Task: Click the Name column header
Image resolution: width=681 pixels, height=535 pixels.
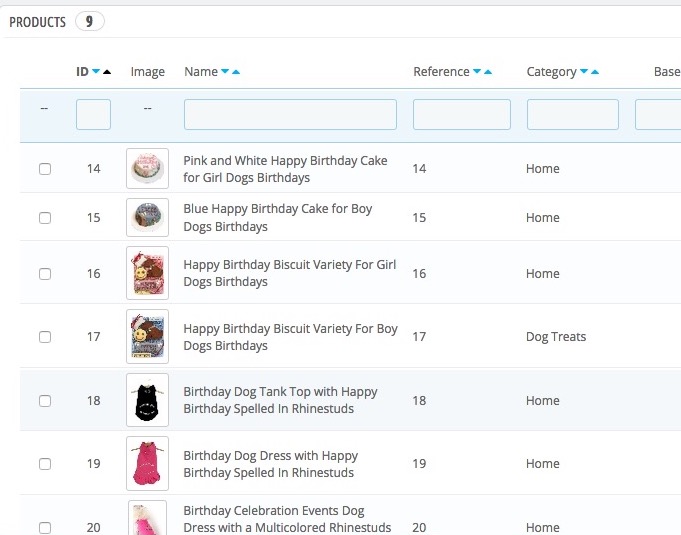Action: pos(201,72)
